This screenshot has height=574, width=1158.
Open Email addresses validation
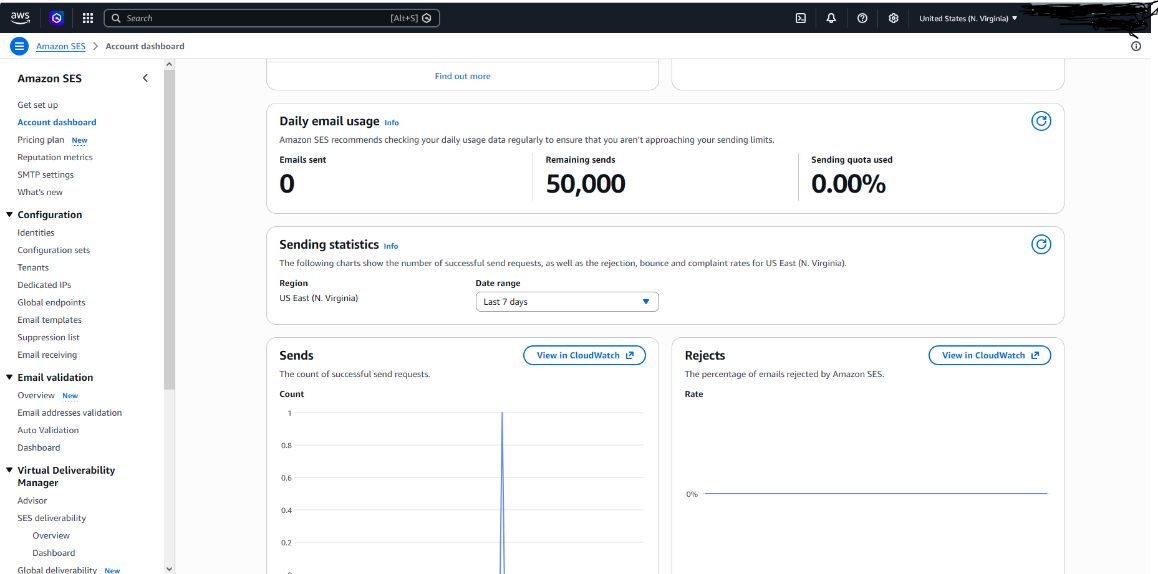point(69,413)
